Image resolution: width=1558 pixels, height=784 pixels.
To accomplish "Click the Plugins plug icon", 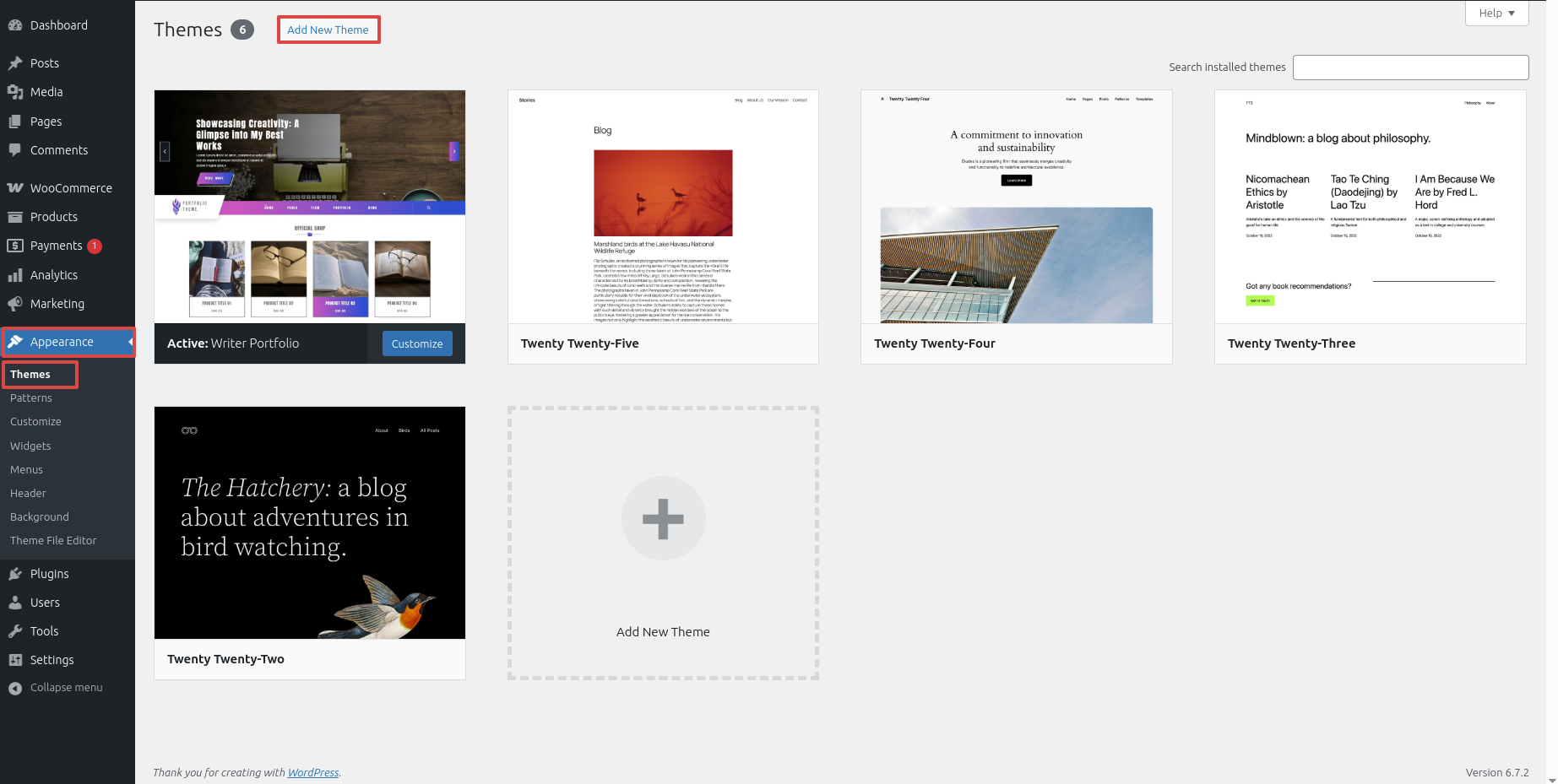I will click(15, 574).
